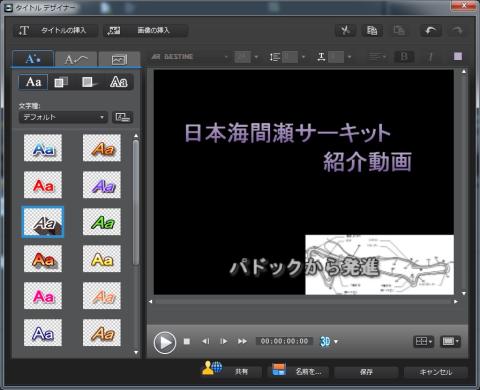Select the outlined Aa font face sub-tab

pos(119,82)
